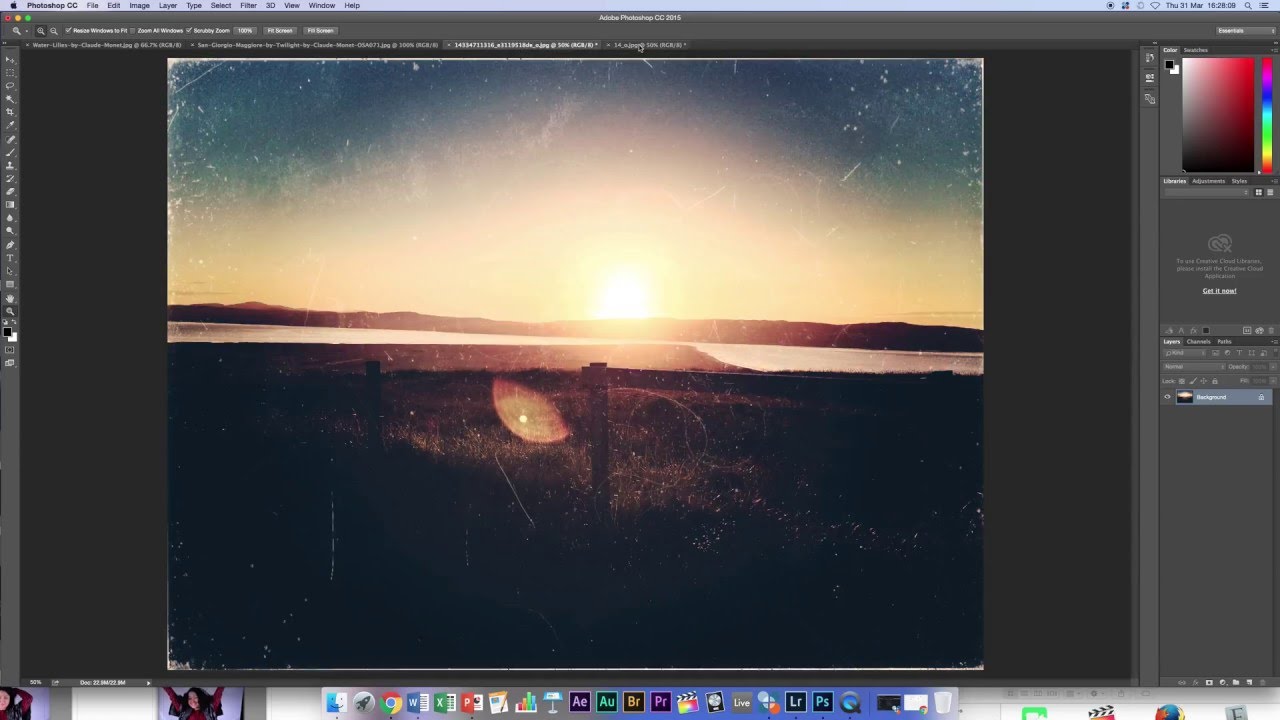This screenshot has width=1280, height=720.
Task: Enable Zoom All Windows checkbox
Action: (133, 31)
